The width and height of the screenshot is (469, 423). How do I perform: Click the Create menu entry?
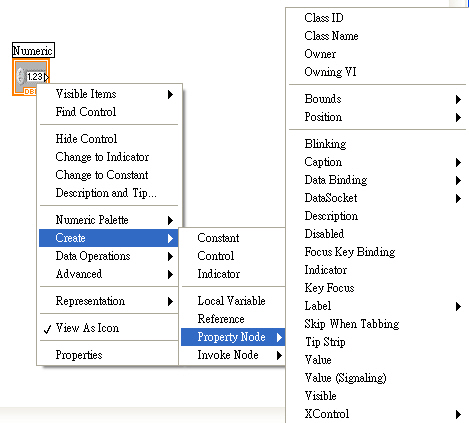[109, 238]
